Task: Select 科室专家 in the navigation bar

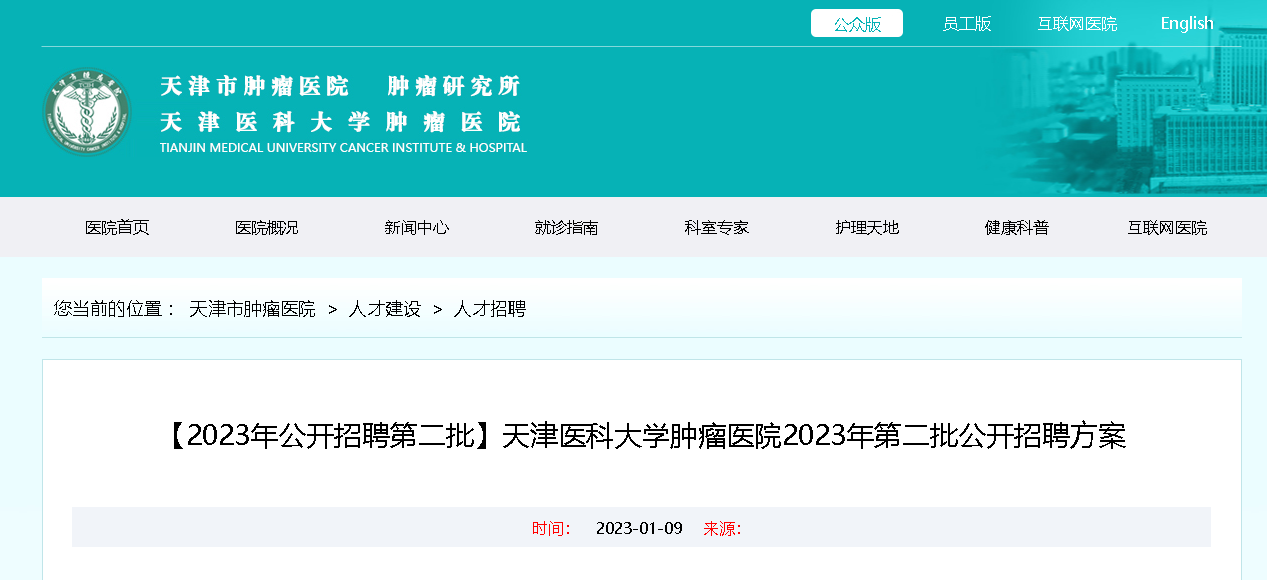Action: point(717,228)
